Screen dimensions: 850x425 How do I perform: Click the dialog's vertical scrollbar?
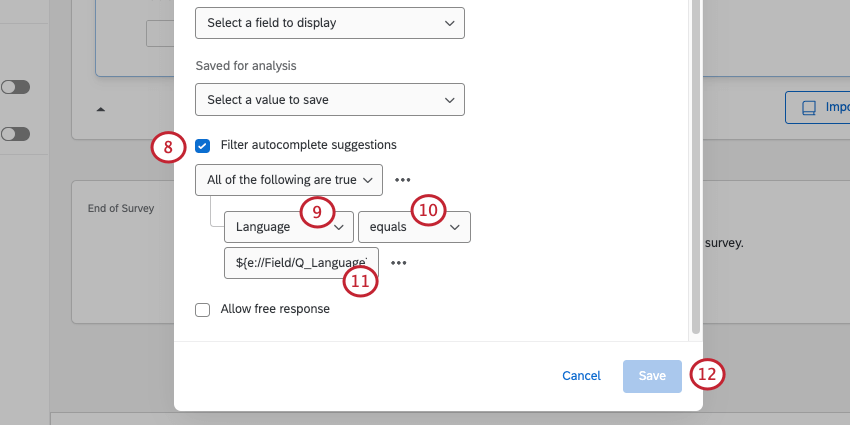coord(696,170)
